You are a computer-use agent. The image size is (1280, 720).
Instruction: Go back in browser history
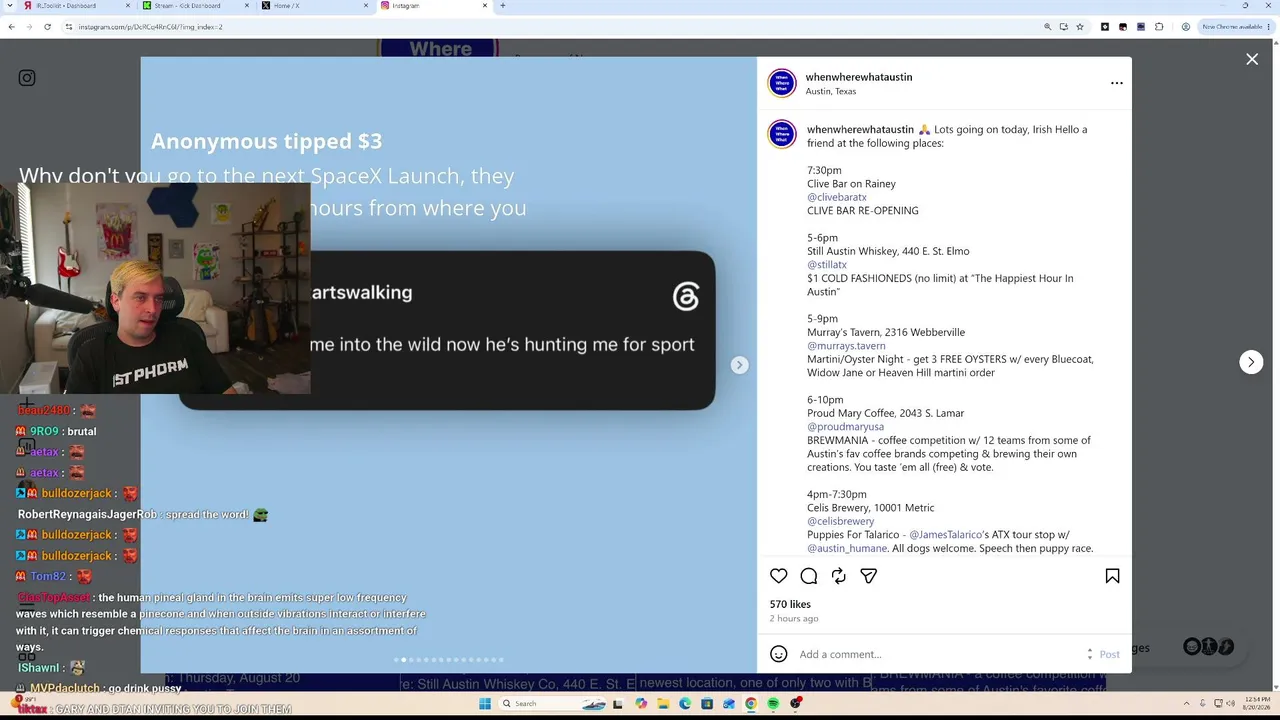coord(11,27)
